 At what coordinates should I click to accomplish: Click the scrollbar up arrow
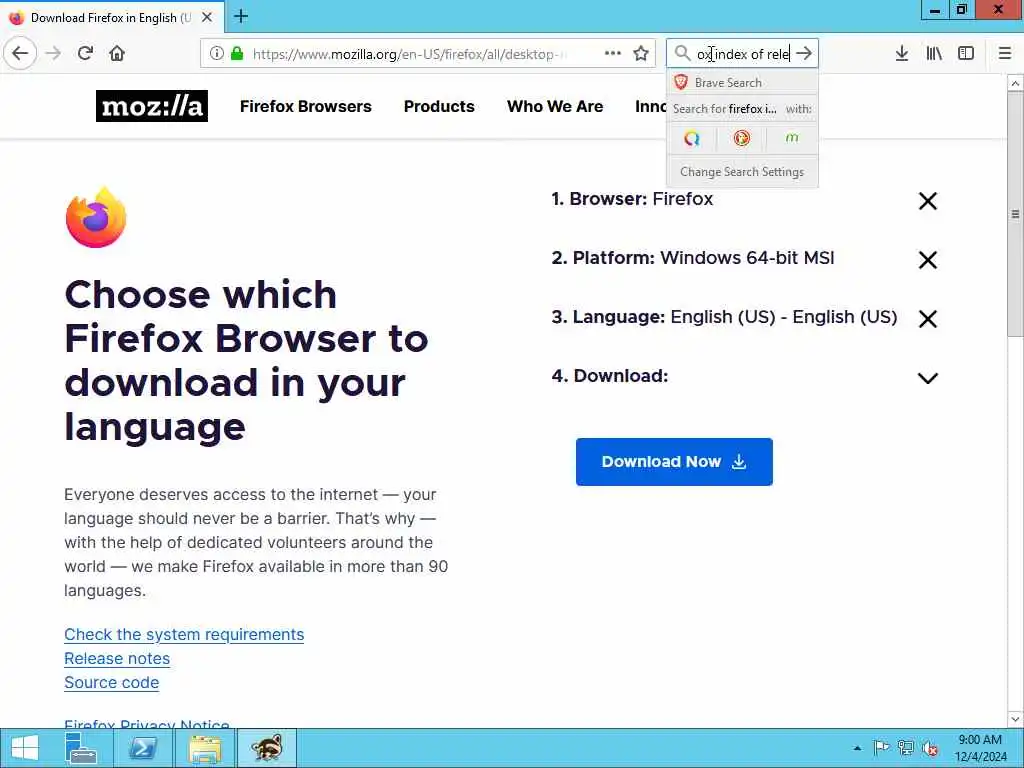1015,83
